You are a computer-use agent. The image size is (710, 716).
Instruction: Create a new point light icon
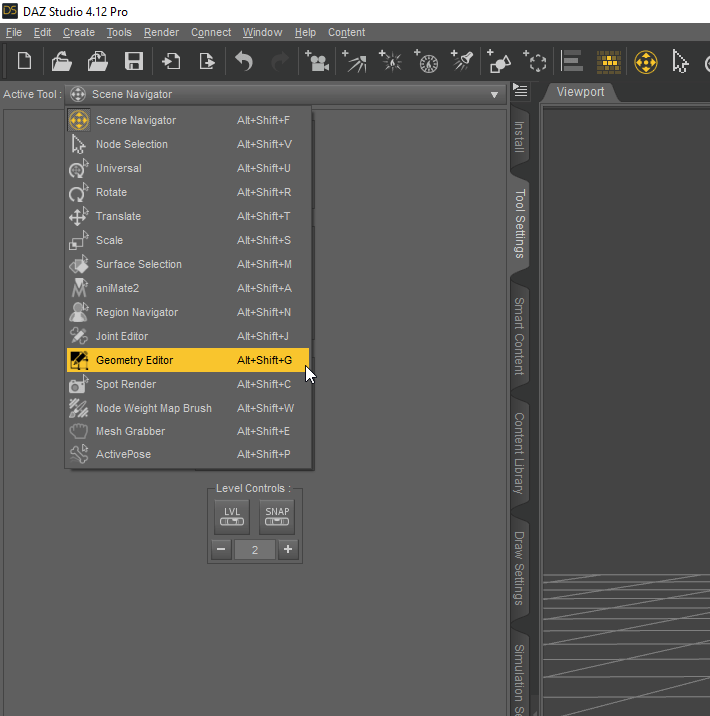coord(390,61)
